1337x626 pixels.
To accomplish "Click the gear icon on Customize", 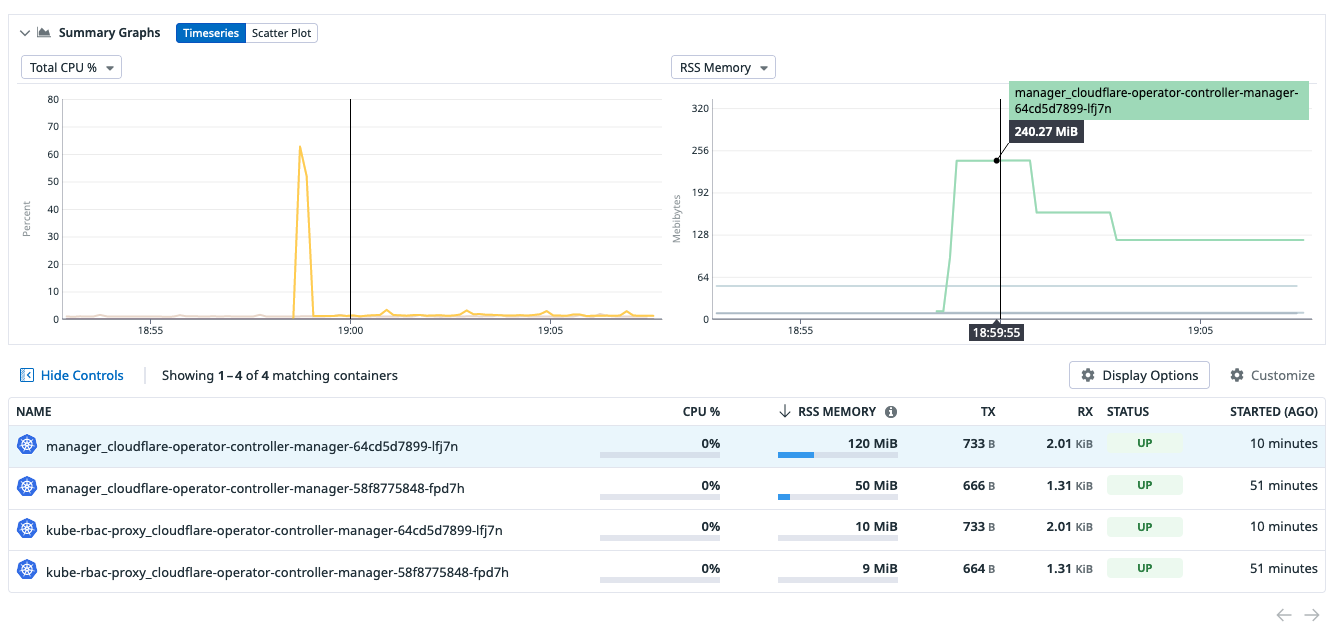I will pos(1237,375).
